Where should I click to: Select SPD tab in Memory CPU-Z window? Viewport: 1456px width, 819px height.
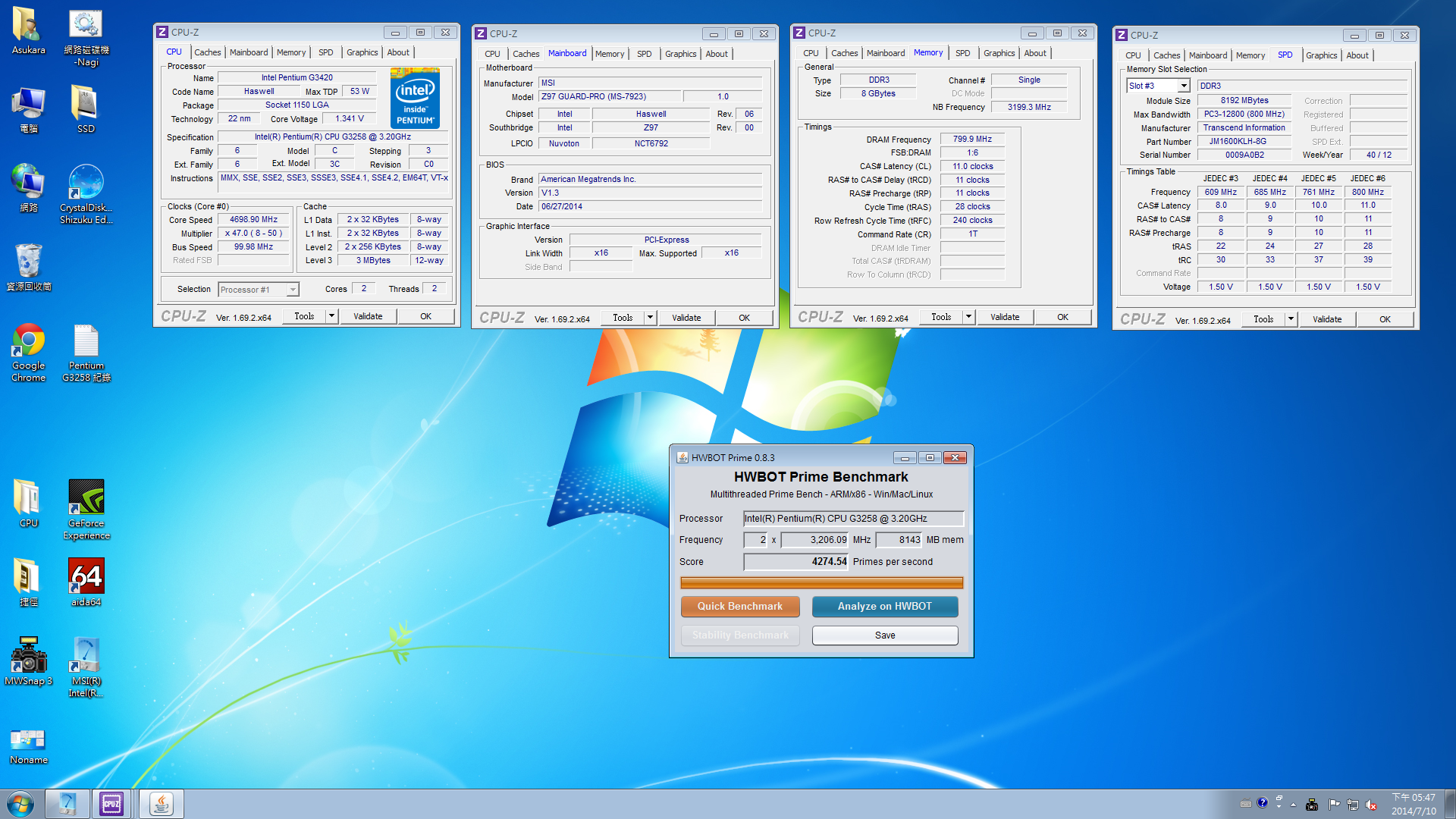coord(962,53)
